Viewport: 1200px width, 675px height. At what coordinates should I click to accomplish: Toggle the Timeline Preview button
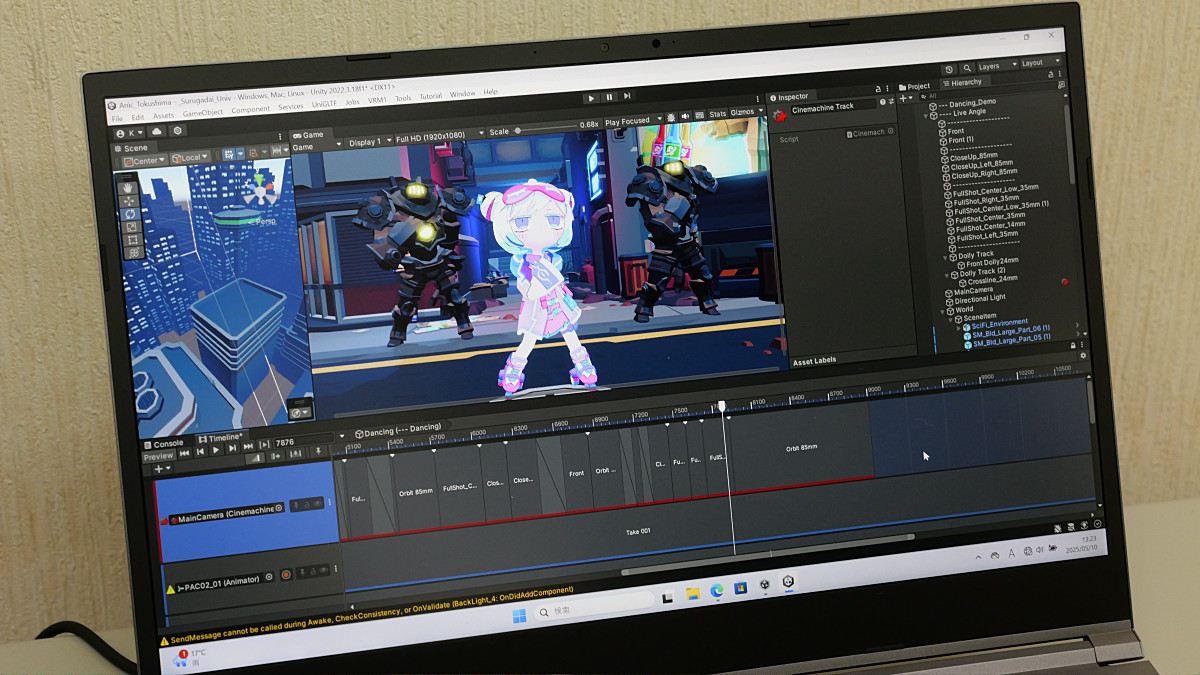[x=158, y=457]
